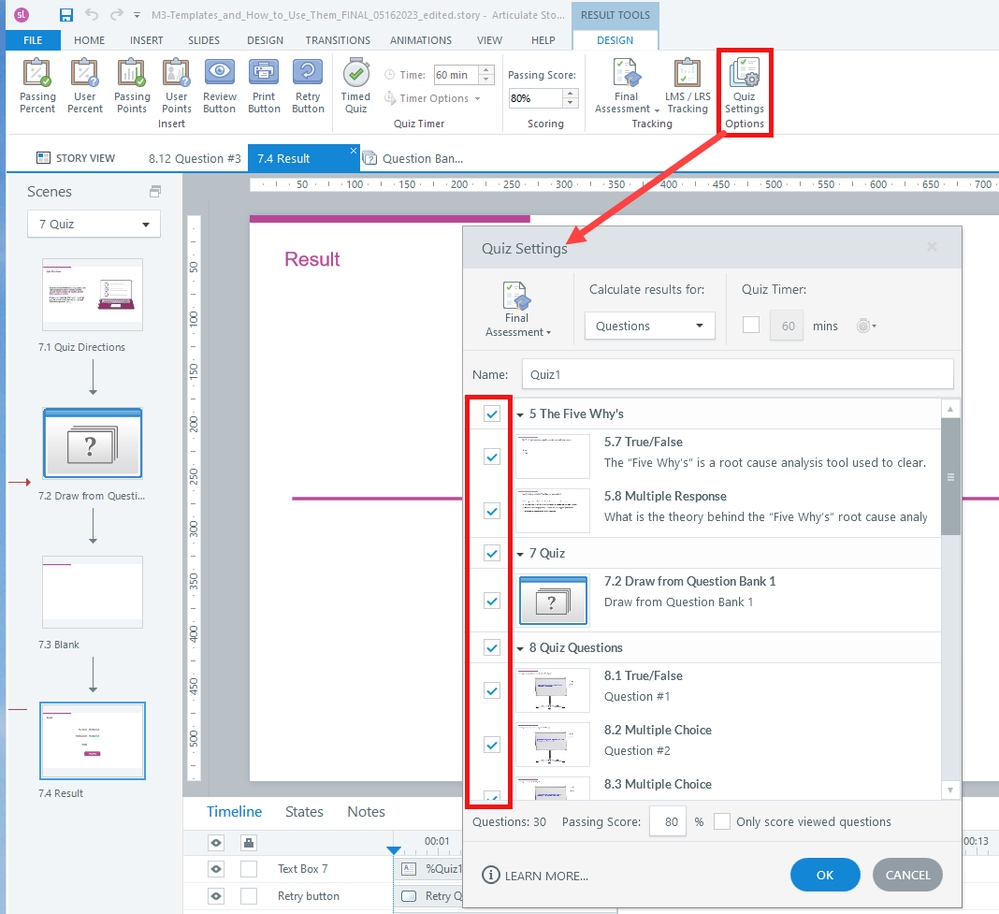
Task: Enable the Timed Quiz option
Action: pyautogui.click(x=356, y=87)
